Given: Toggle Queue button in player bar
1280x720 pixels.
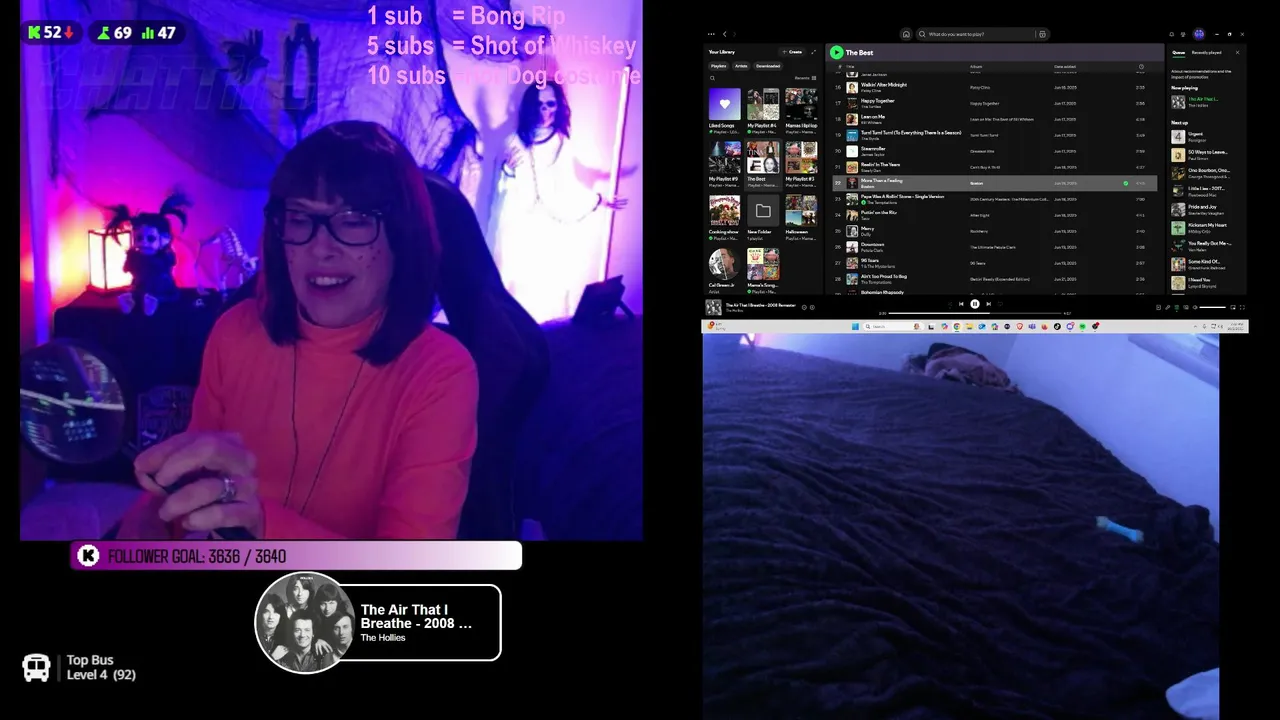Looking at the screenshot, I should (x=1177, y=307).
